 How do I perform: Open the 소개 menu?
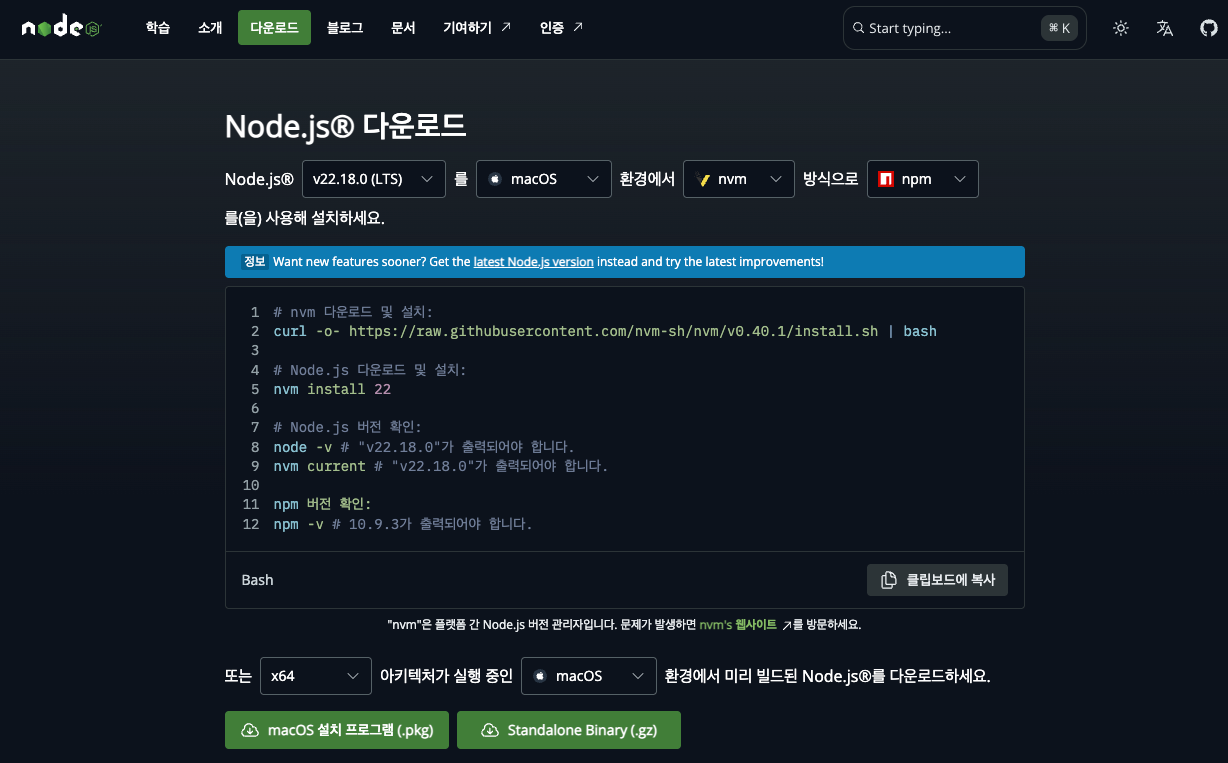(210, 28)
